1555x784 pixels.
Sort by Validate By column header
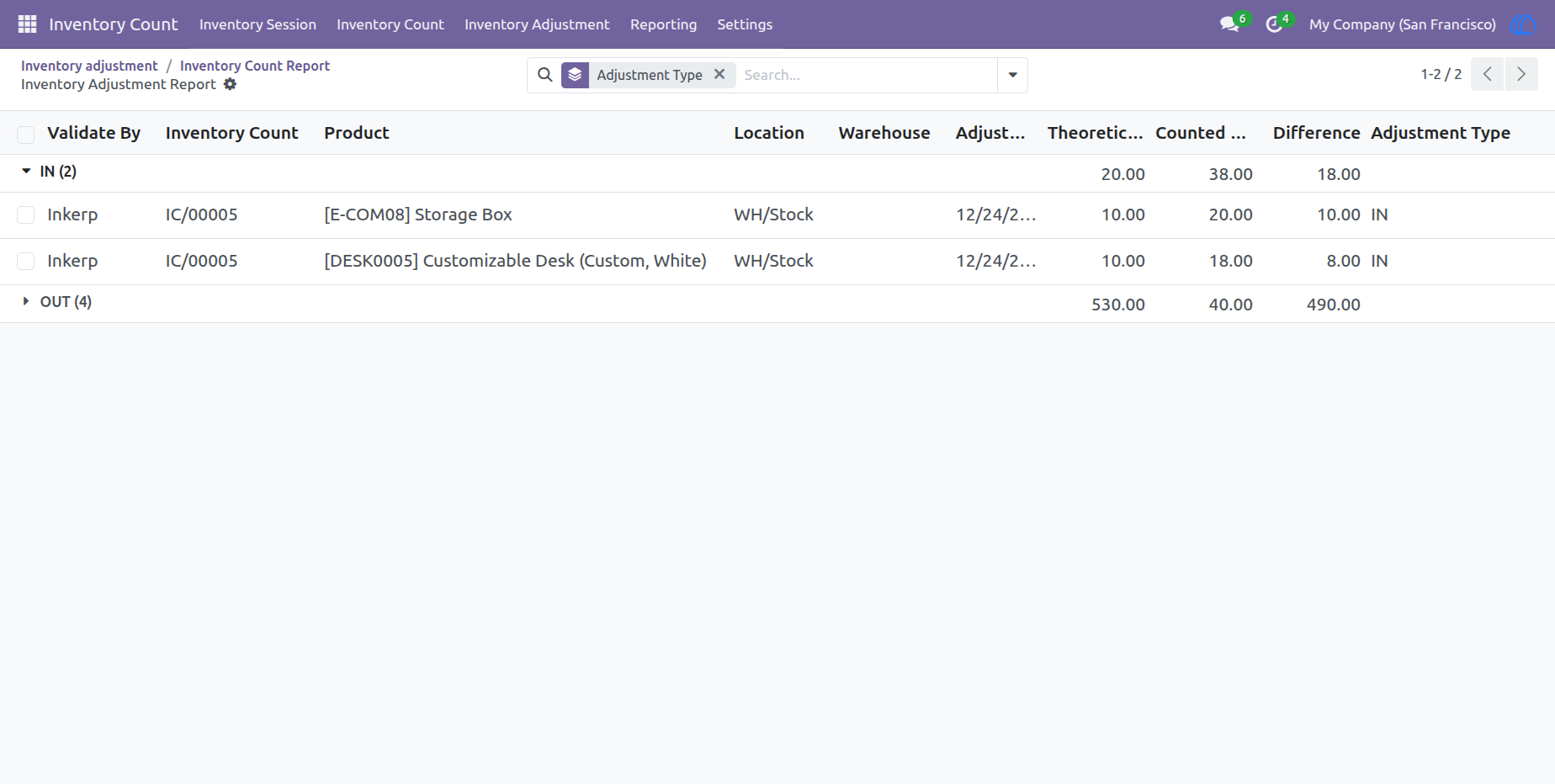[x=93, y=133]
